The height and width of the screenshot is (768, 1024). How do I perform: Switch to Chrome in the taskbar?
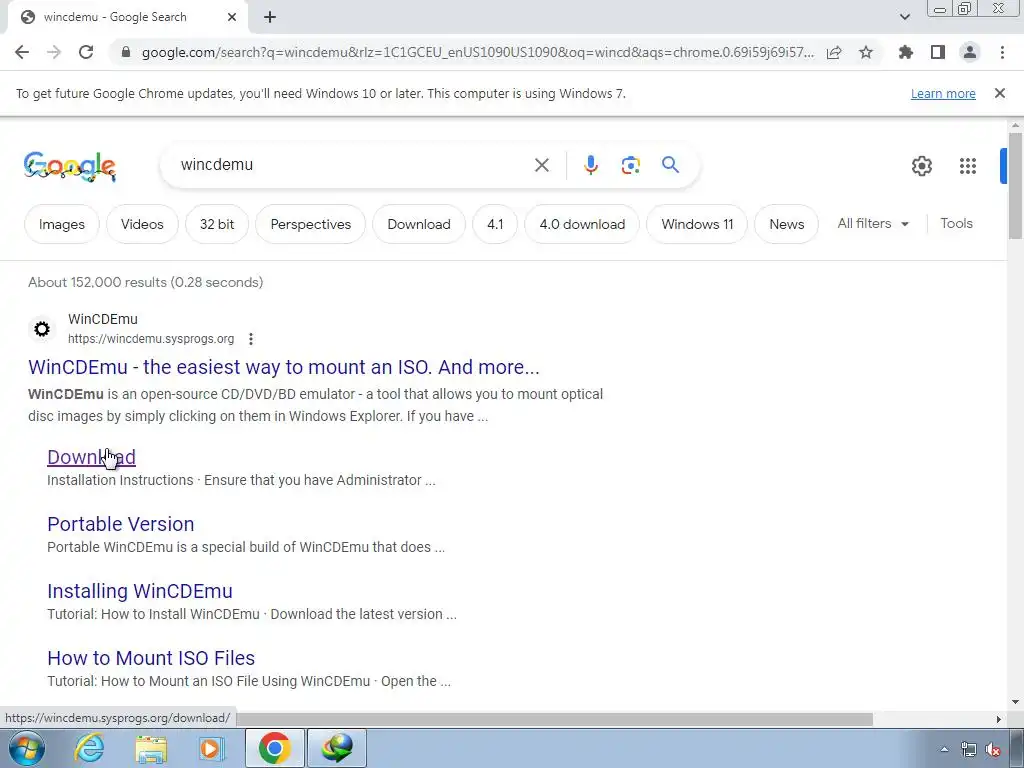(x=274, y=748)
